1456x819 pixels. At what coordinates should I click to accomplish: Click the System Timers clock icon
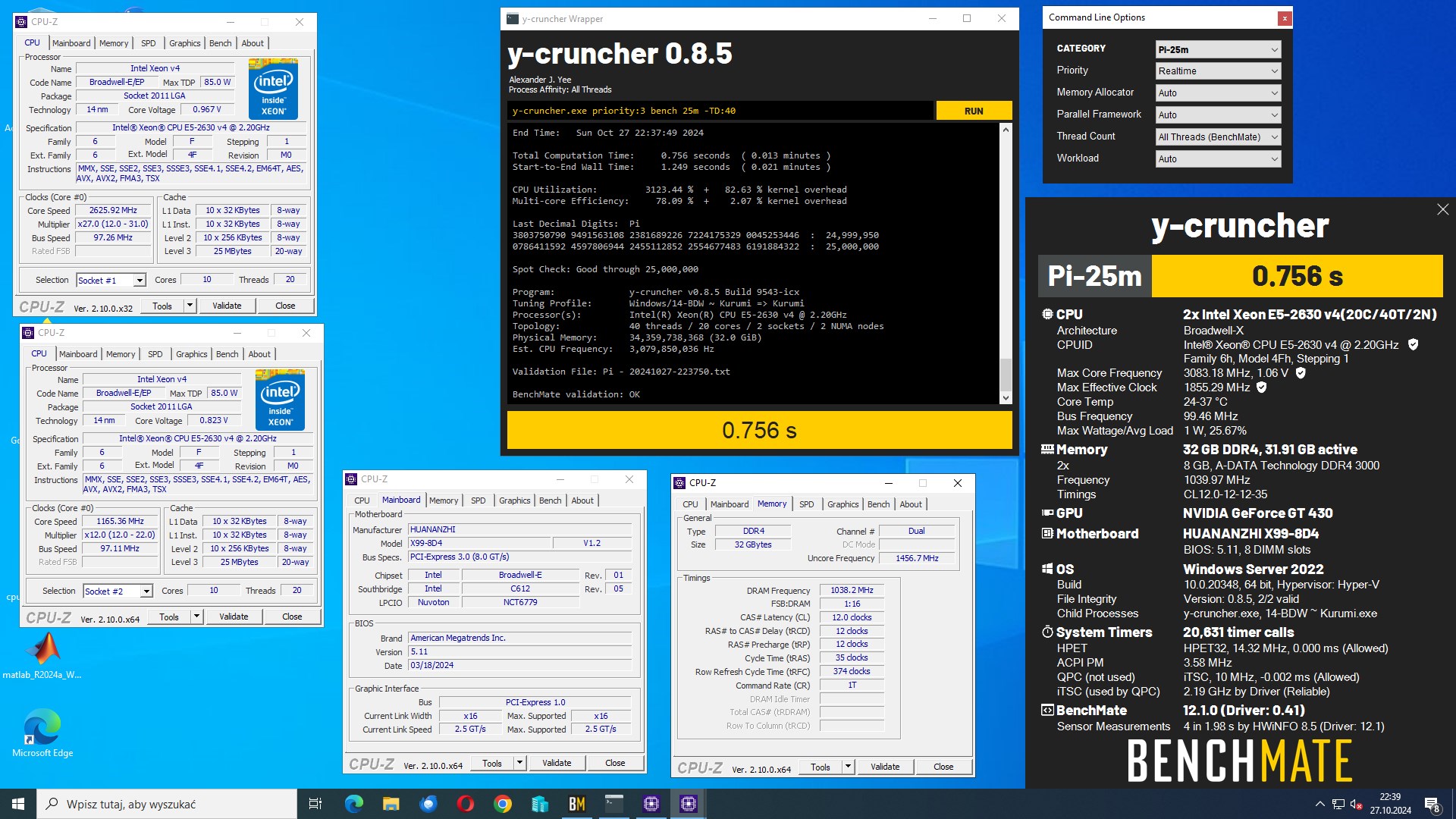coord(1047,632)
